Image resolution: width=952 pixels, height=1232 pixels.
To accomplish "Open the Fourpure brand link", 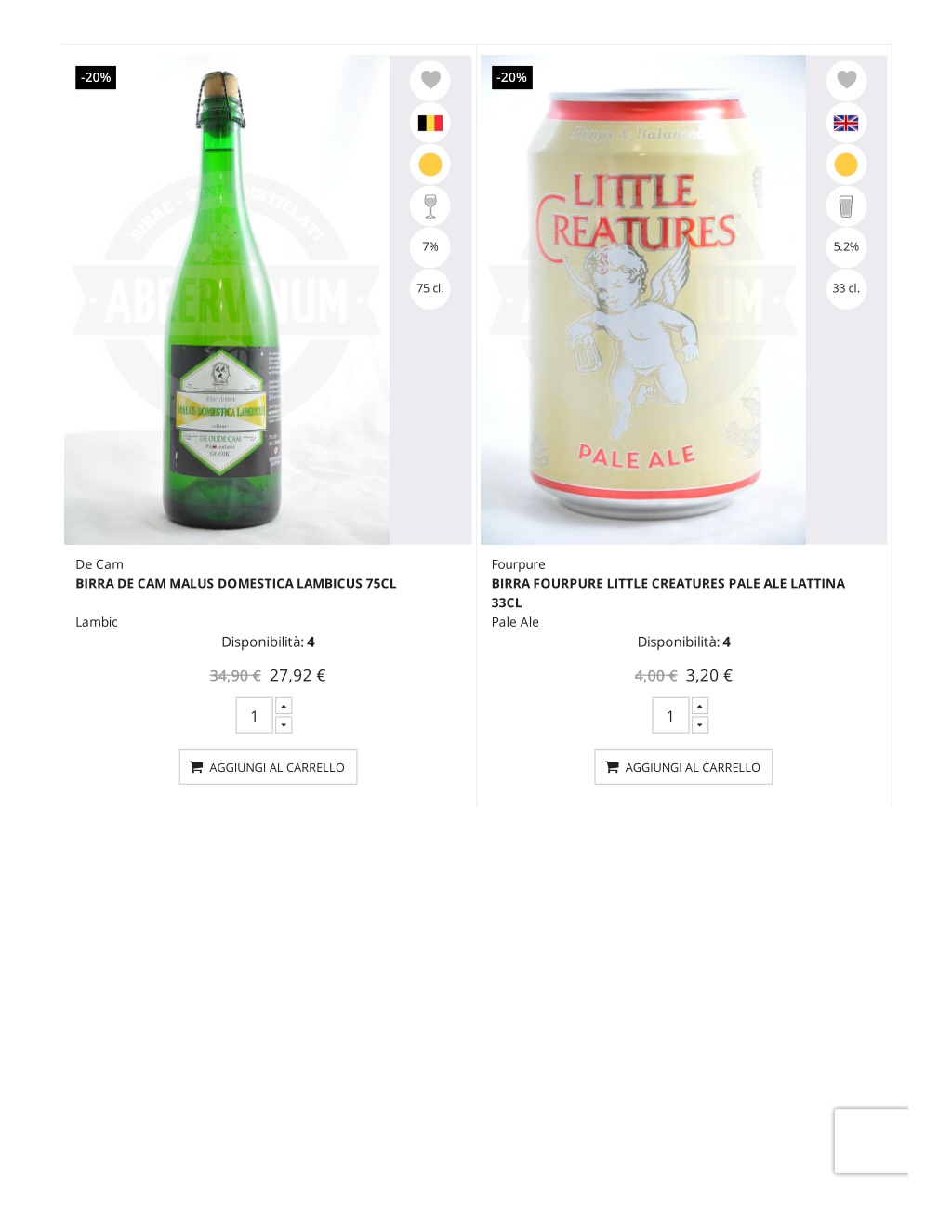I will (x=519, y=564).
